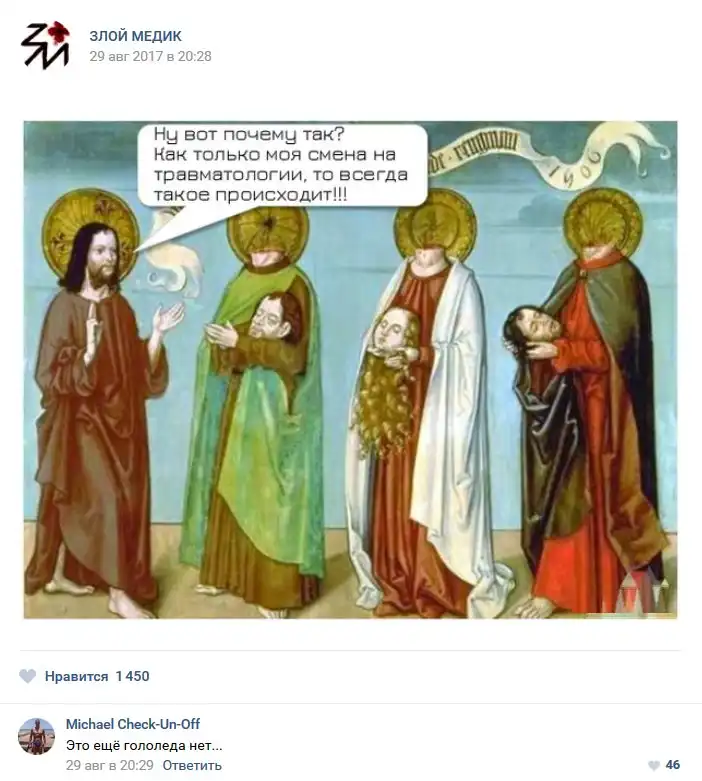The height and width of the screenshot is (781, 702).
Task: Open the ЗЛОЙ МЕДИК group logo avatar
Action: click(x=45, y=45)
